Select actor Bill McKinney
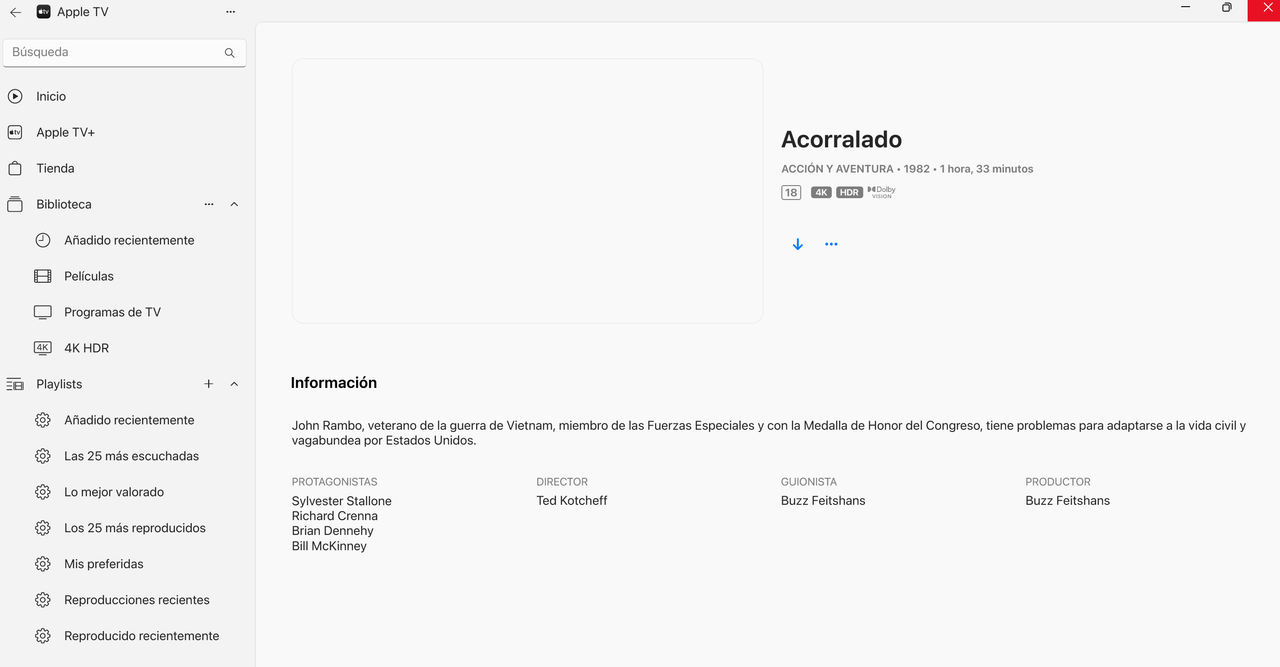This screenshot has width=1280, height=667. pyautogui.click(x=329, y=546)
